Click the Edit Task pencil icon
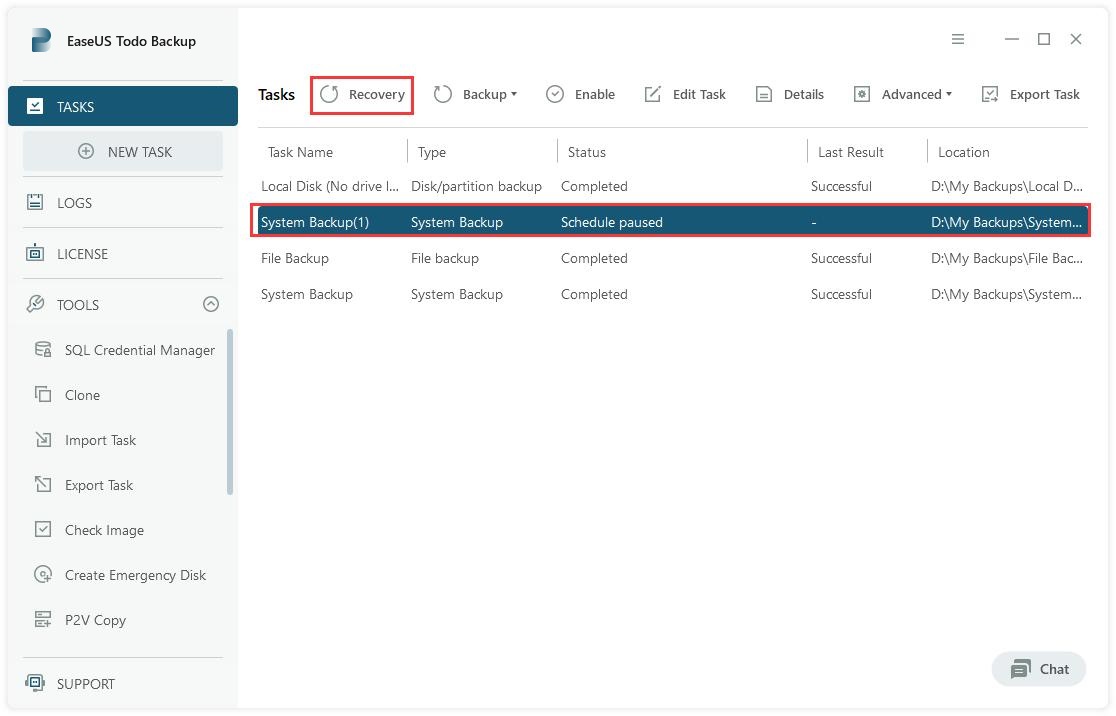Image resolution: width=1116 pixels, height=716 pixels. point(653,94)
